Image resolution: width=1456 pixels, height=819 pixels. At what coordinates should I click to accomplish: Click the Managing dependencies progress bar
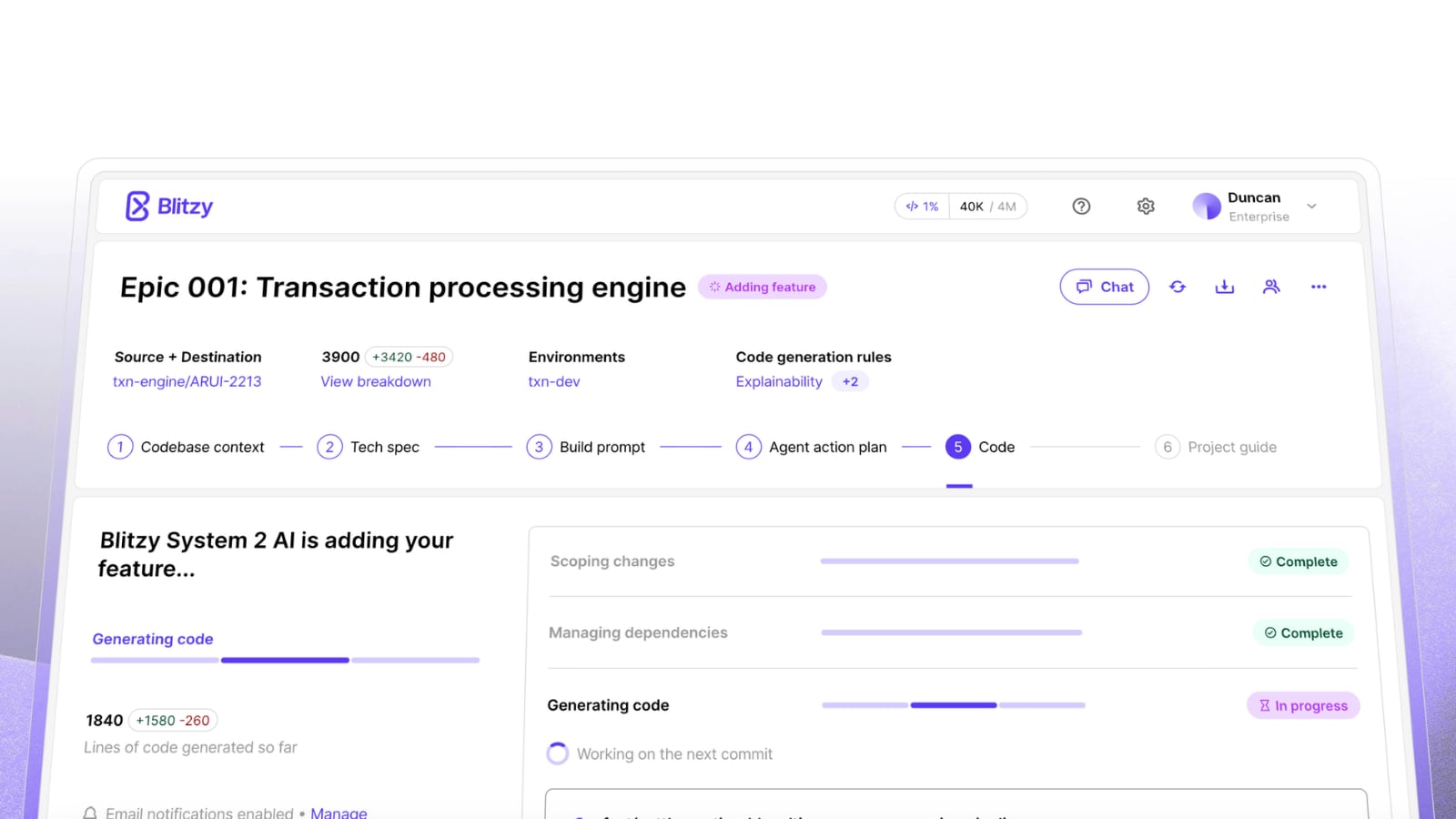(951, 632)
